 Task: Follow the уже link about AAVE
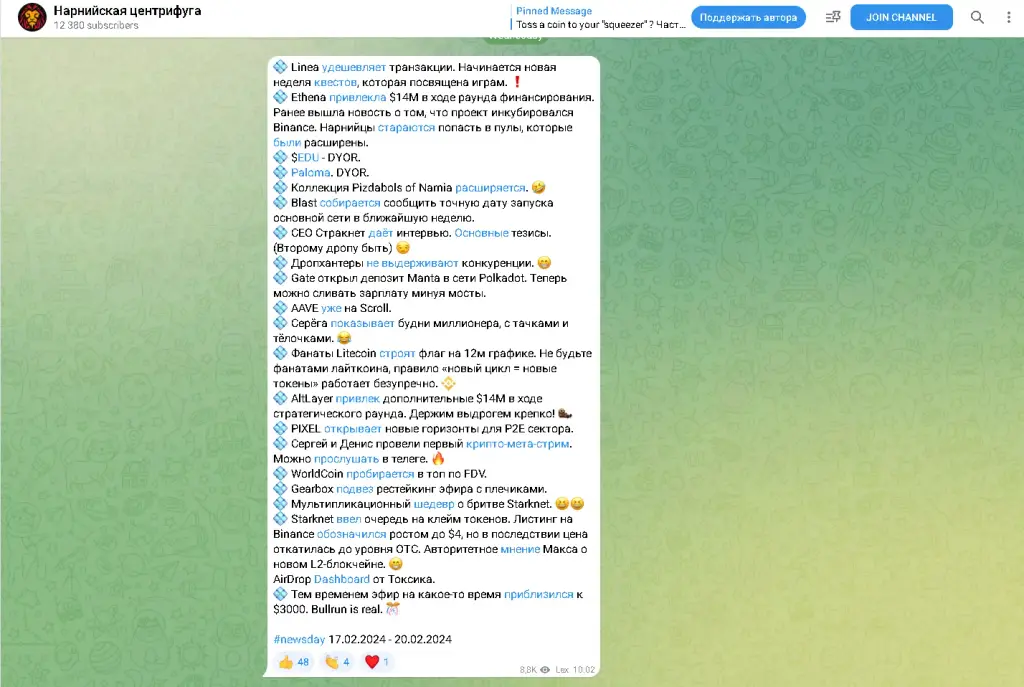click(x=331, y=308)
